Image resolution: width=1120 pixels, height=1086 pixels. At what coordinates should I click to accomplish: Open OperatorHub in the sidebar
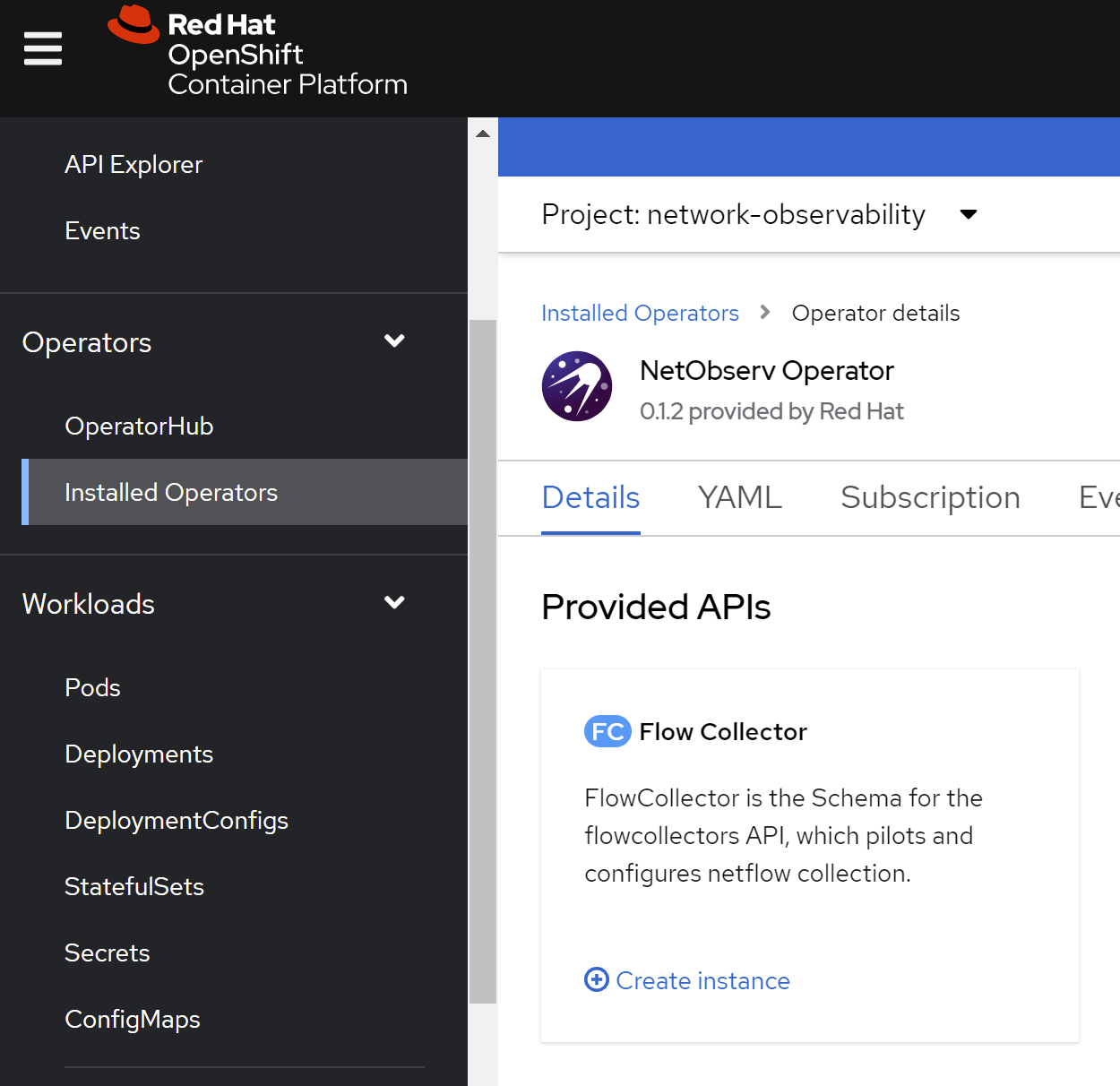(x=139, y=426)
